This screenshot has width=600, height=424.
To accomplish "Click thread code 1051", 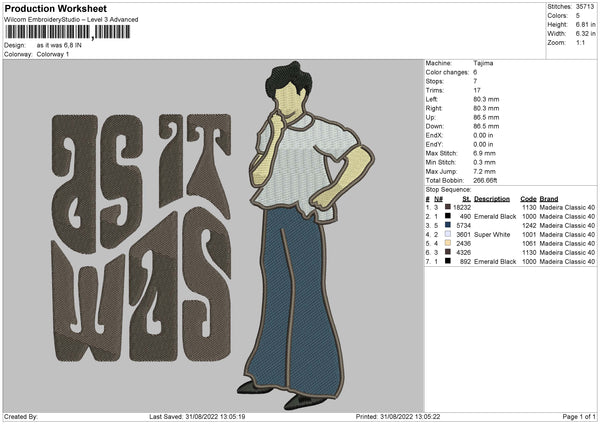I will [x=529, y=244].
